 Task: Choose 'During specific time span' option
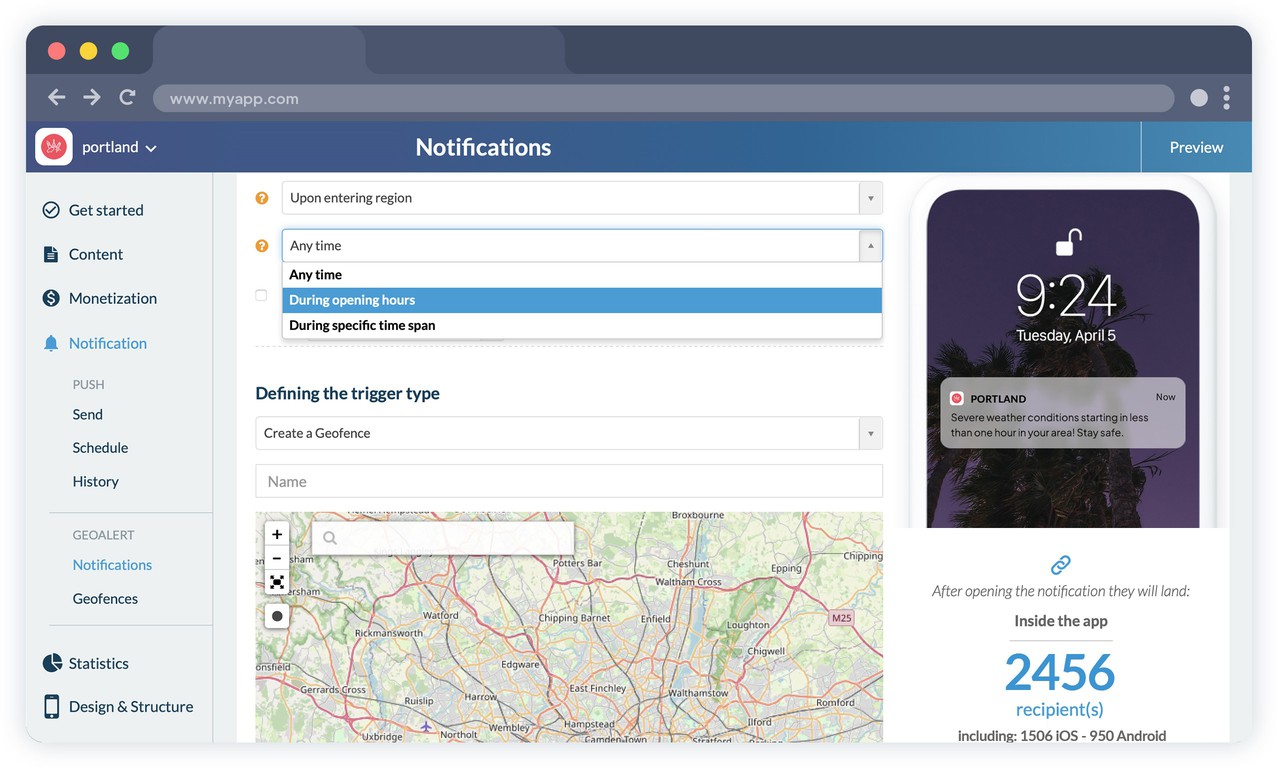pos(582,325)
